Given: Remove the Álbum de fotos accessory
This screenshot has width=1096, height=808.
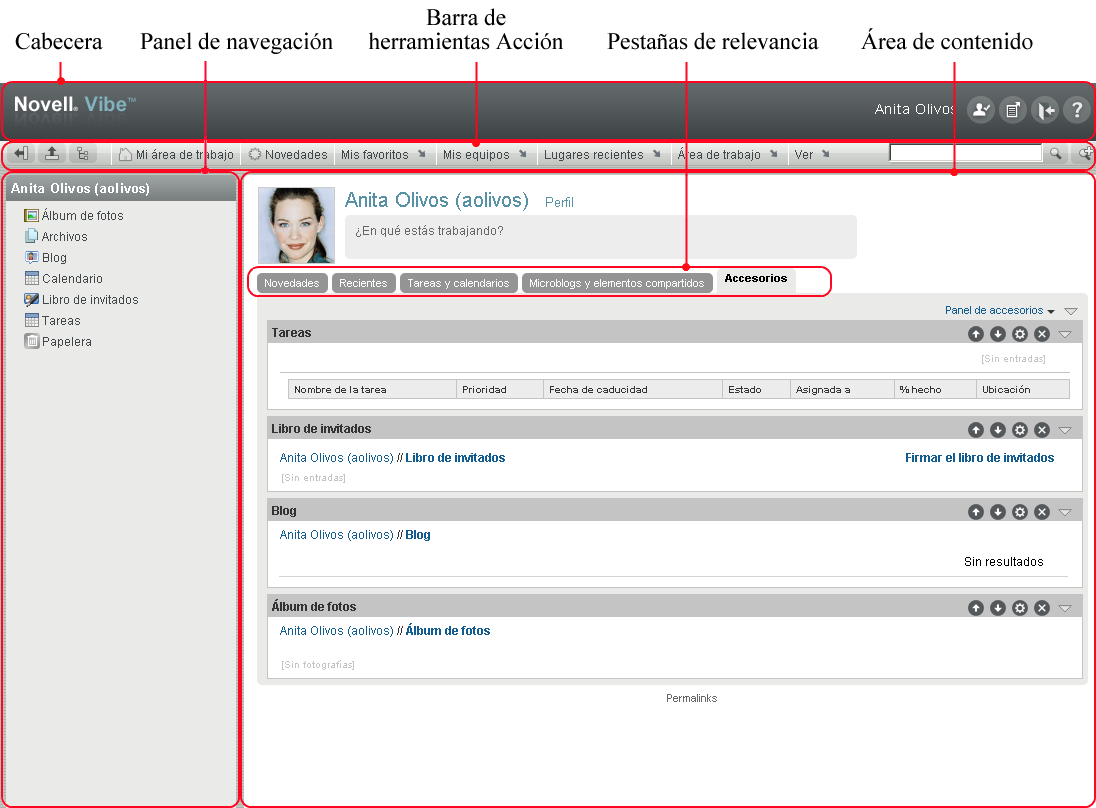Looking at the screenshot, I should point(1042,608).
